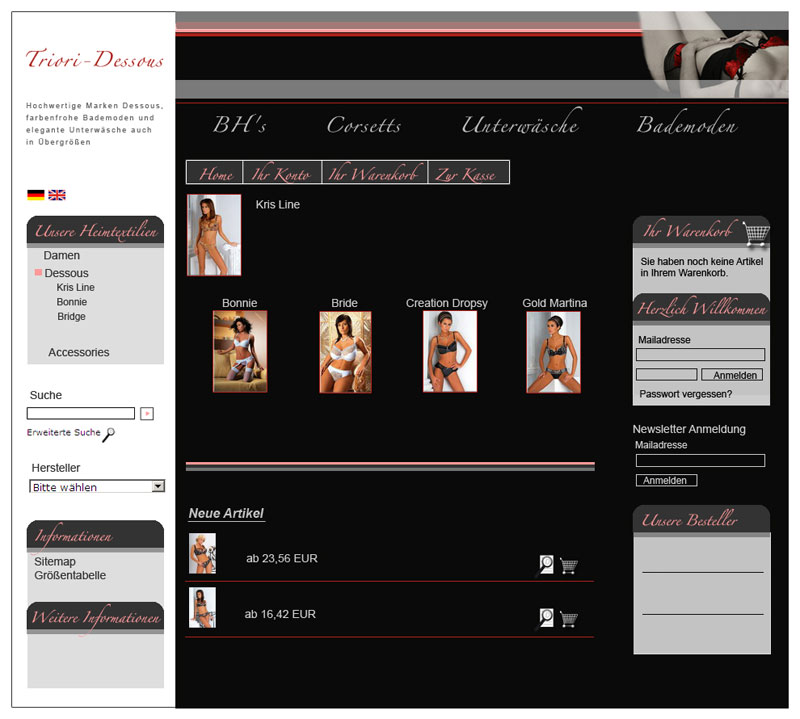
Task: Open advanced search magnifier icon
Action: pyautogui.click(x=109, y=434)
